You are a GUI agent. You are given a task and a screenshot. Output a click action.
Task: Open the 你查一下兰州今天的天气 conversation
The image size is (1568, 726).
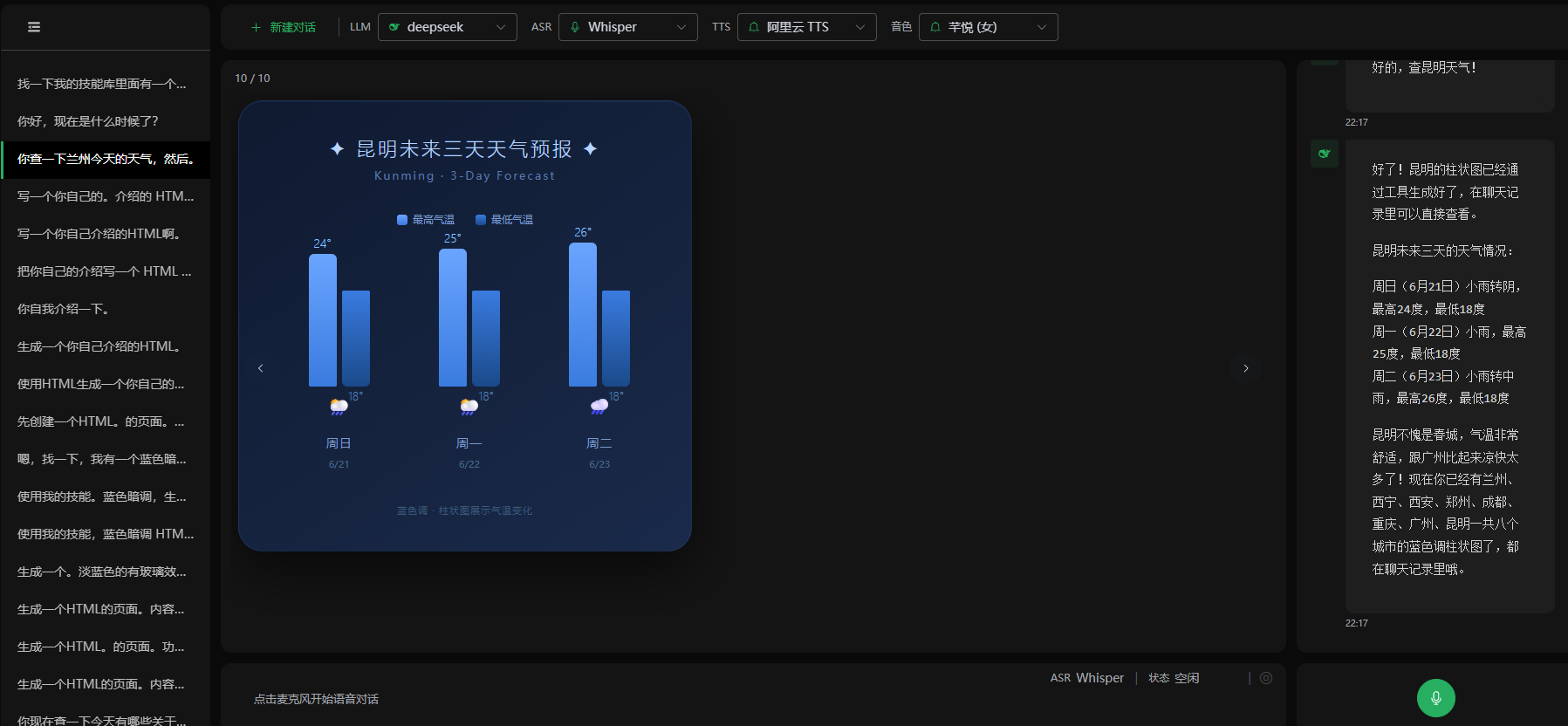click(106, 160)
